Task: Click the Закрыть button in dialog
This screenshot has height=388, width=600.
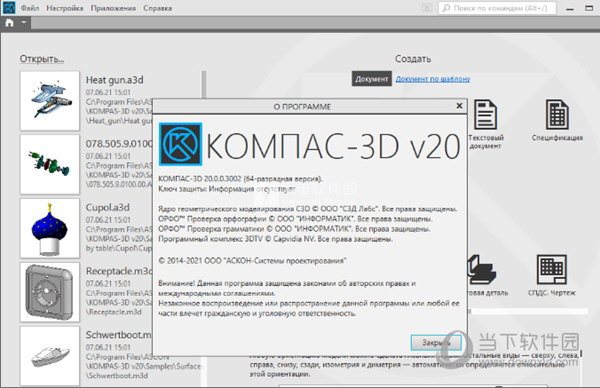Action: tap(436, 342)
